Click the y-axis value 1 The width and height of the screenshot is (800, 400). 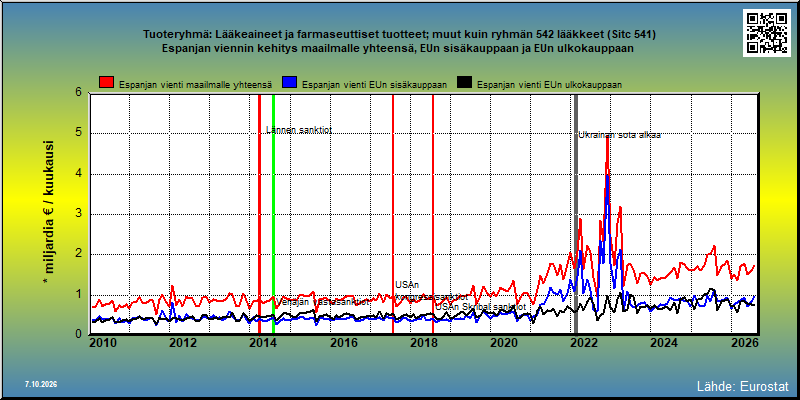point(79,294)
